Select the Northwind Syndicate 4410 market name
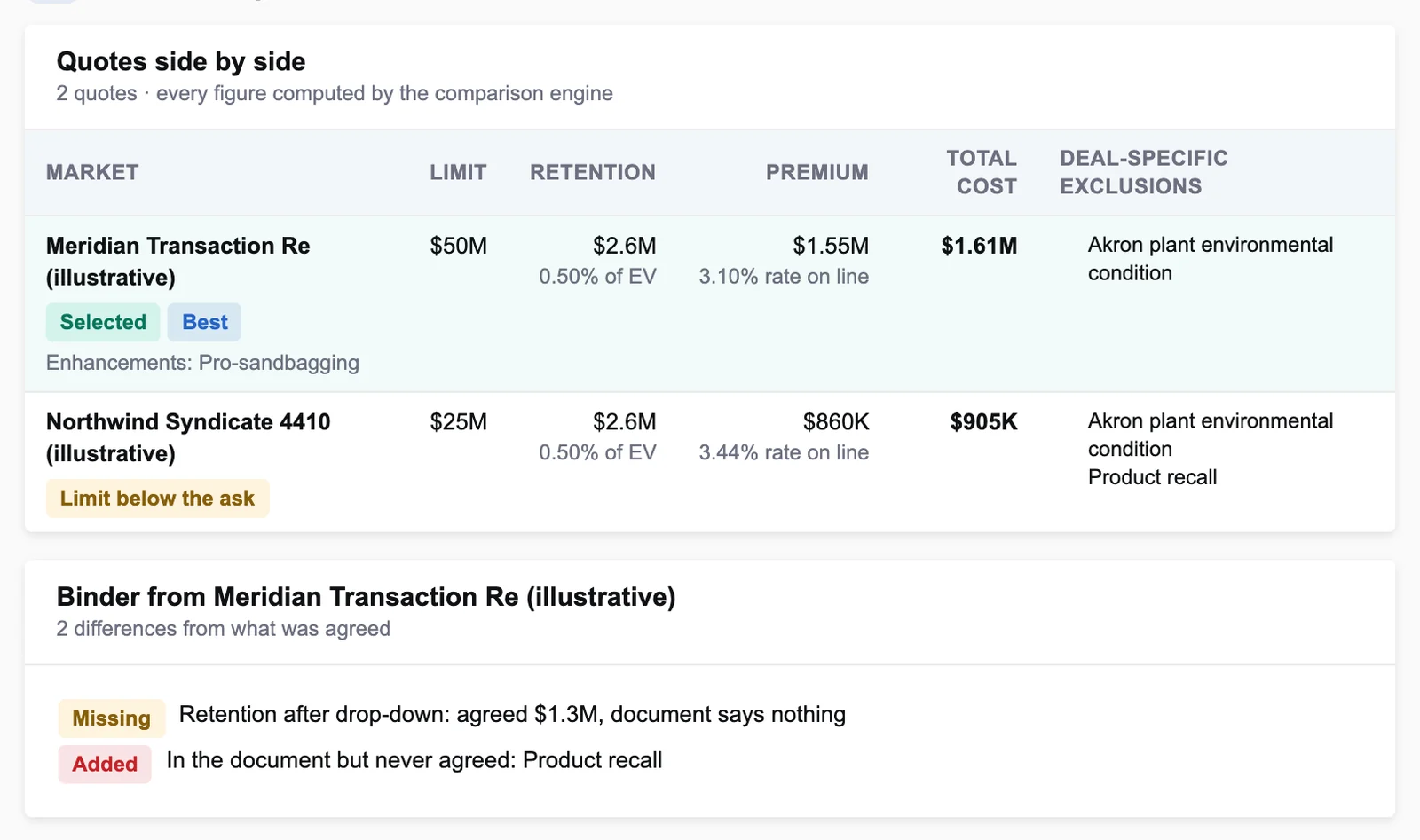1420x840 pixels. 188,437
